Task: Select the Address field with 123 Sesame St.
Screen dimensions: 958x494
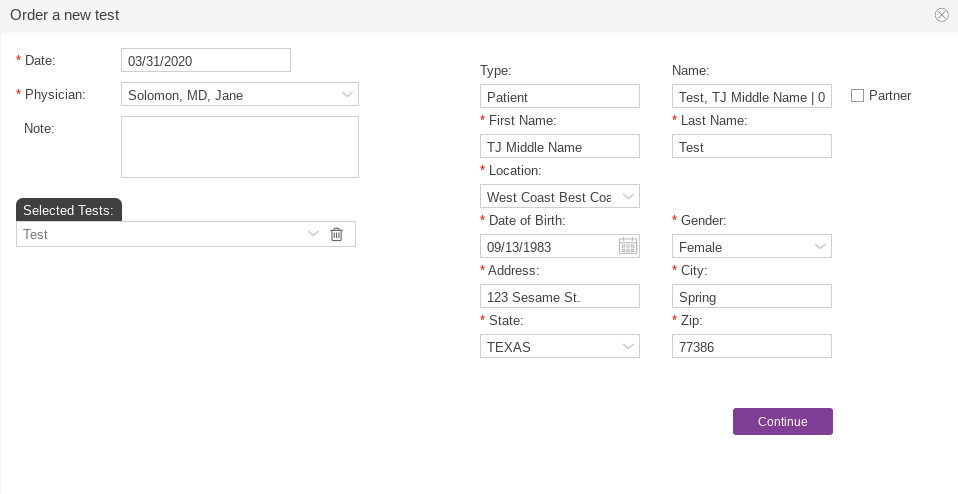Action: coord(559,297)
